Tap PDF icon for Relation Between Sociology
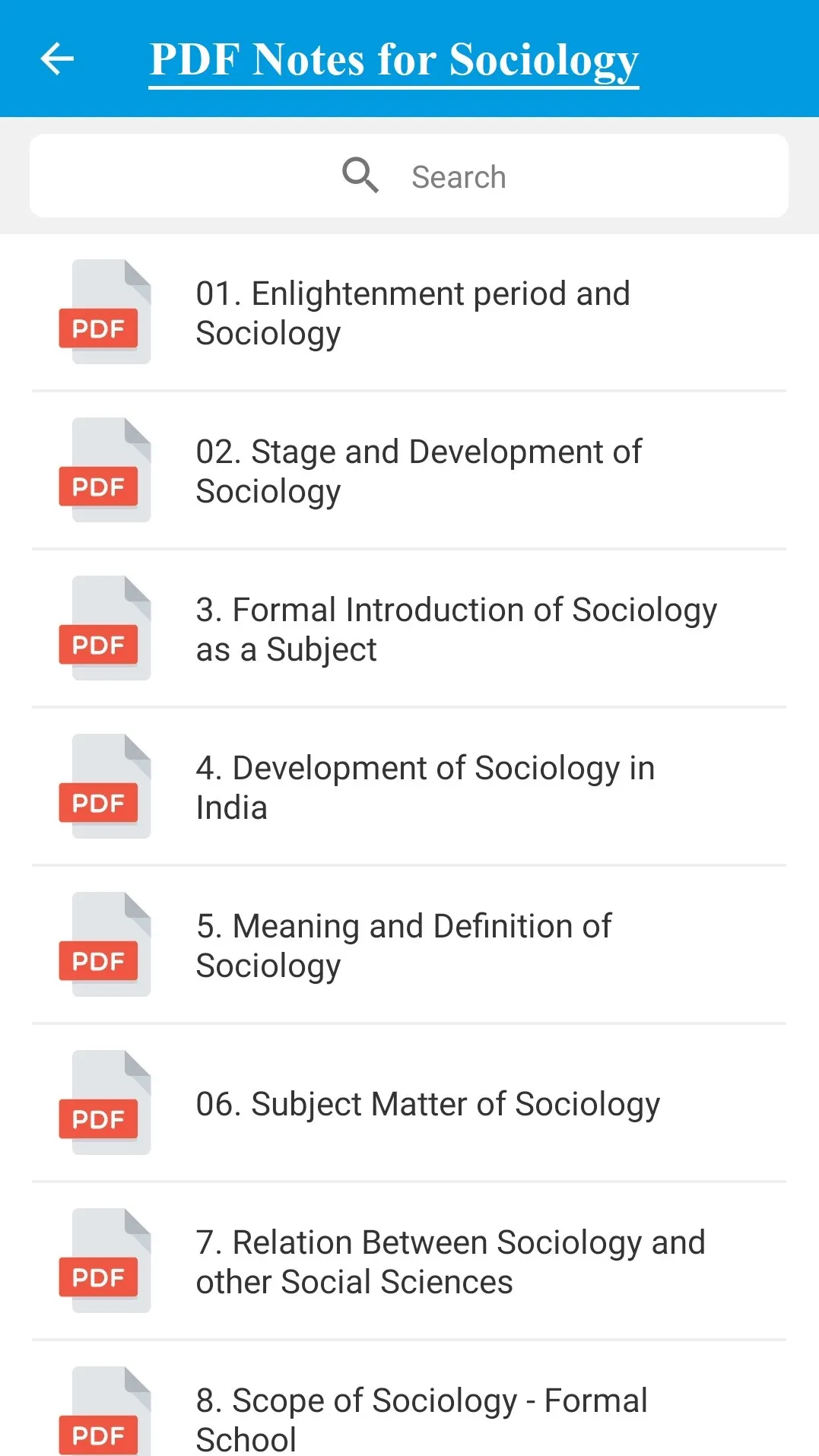The width and height of the screenshot is (819, 1456). click(105, 1261)
